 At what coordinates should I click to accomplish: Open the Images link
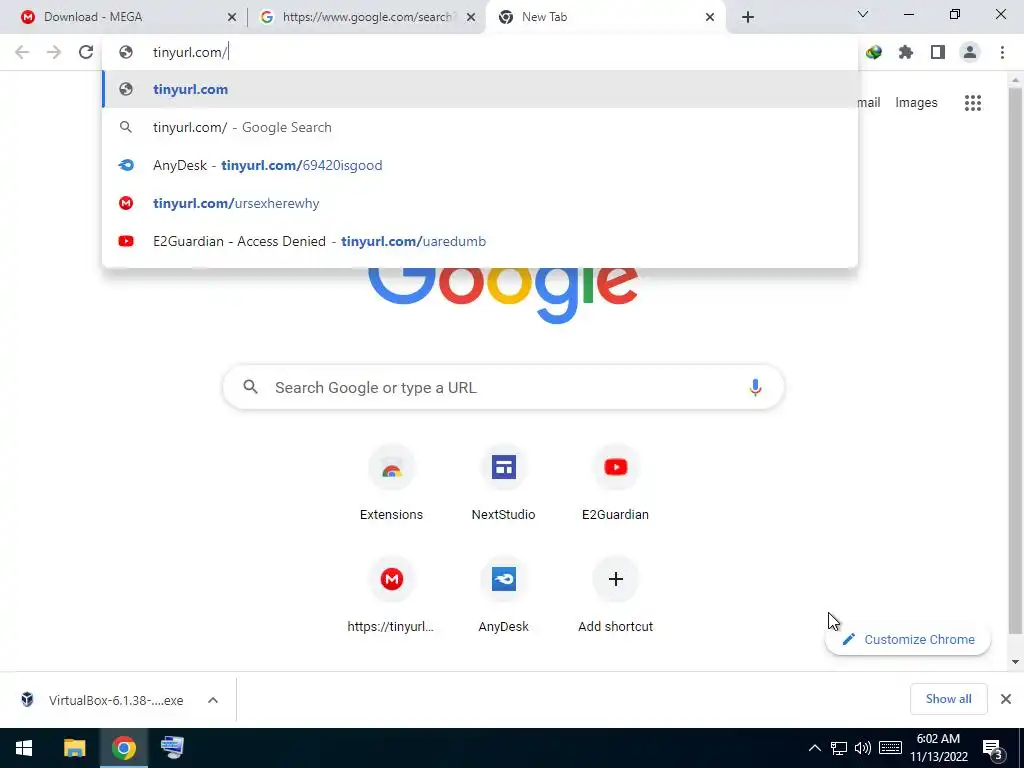pyautogui.click(x=916, y=103)
